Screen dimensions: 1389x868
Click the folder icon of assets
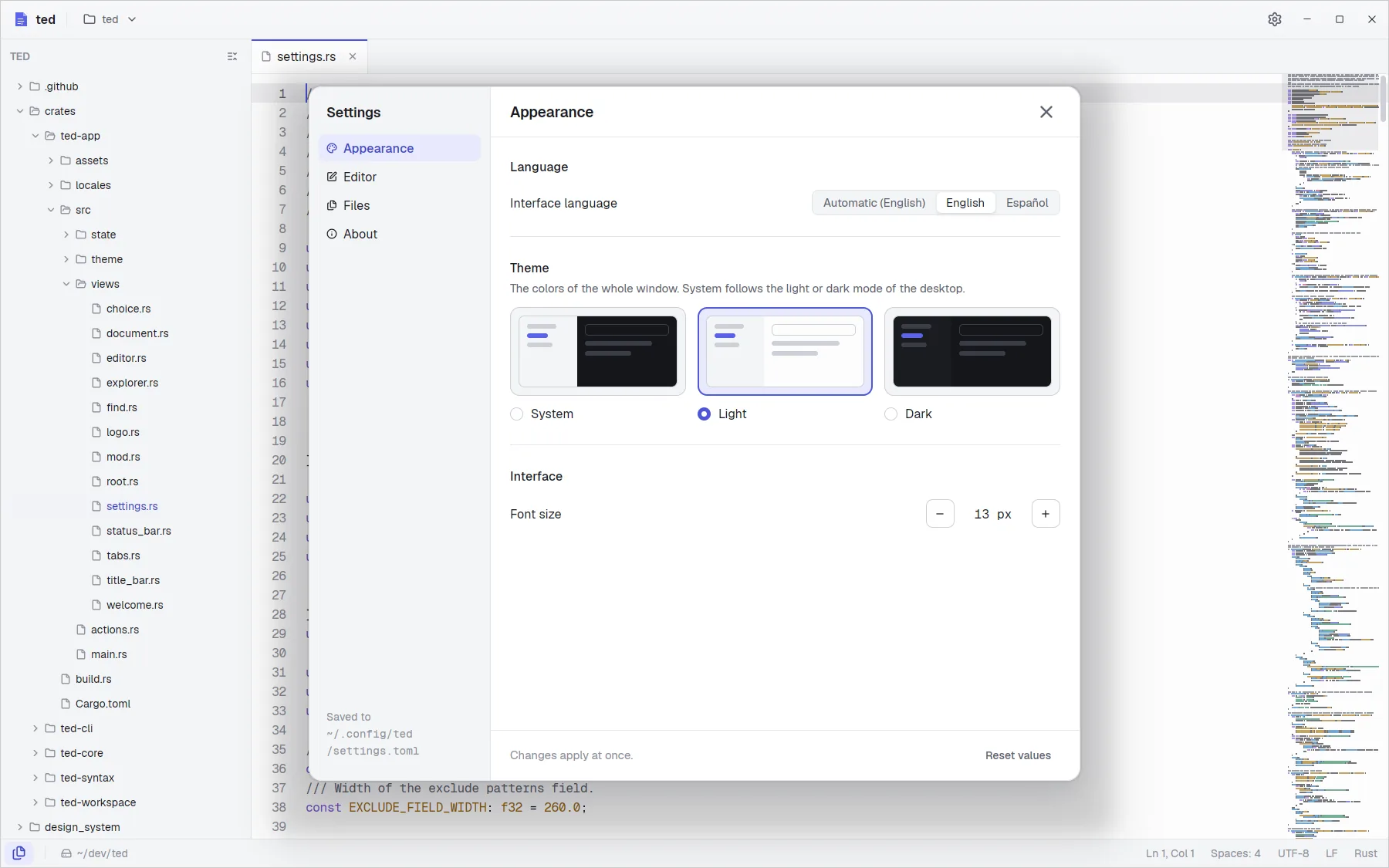coord(66,160)
